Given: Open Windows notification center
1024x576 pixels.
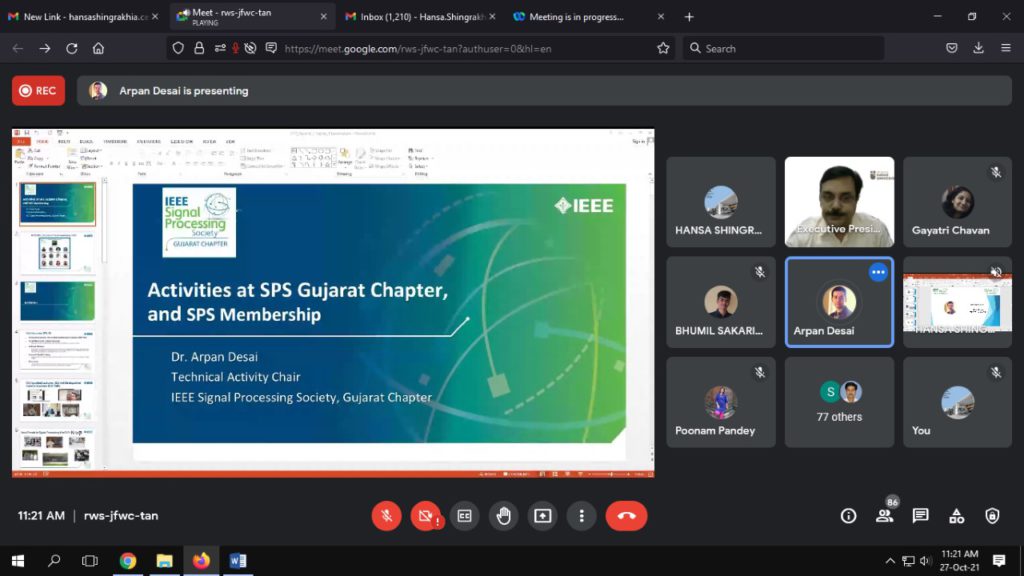Looking at the screenshot, I should 999,561.
